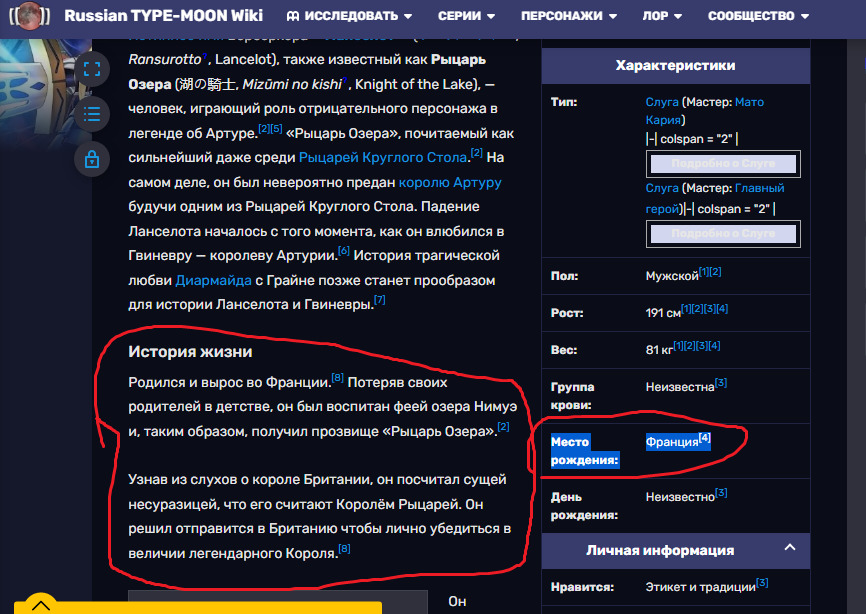
Task: Open the Диармайда article link
Action: (213, 280)
